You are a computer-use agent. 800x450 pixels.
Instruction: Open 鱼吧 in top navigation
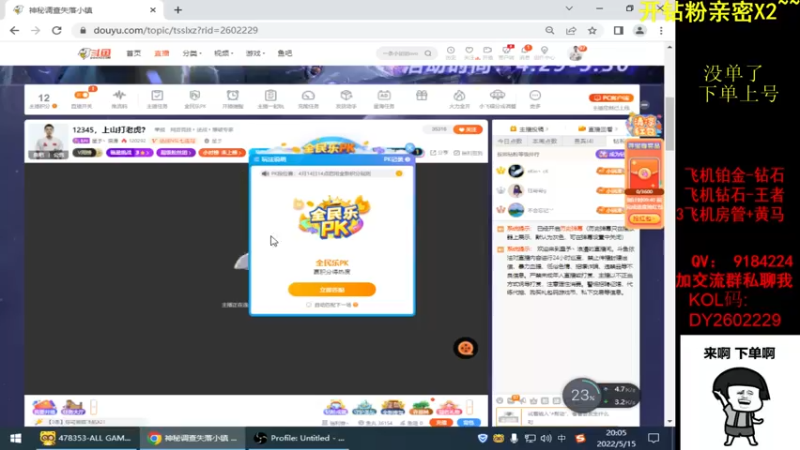tap(285, 53)
